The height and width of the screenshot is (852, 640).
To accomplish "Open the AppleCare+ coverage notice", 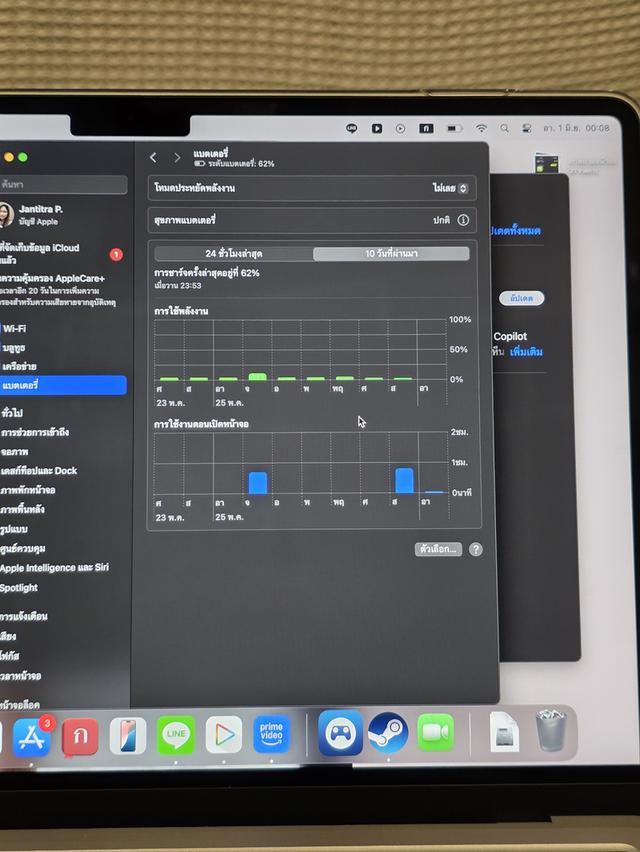I will 60,290.
